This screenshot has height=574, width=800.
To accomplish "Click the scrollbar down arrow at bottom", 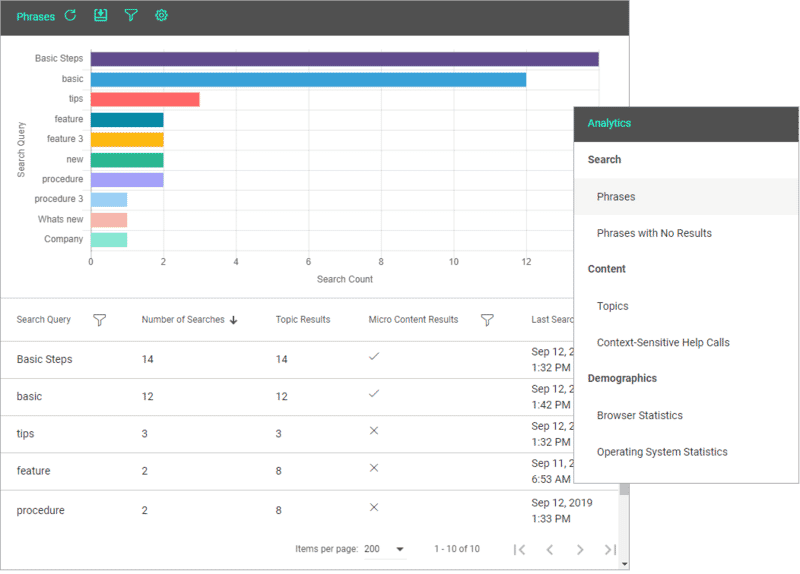I will 624,564.
